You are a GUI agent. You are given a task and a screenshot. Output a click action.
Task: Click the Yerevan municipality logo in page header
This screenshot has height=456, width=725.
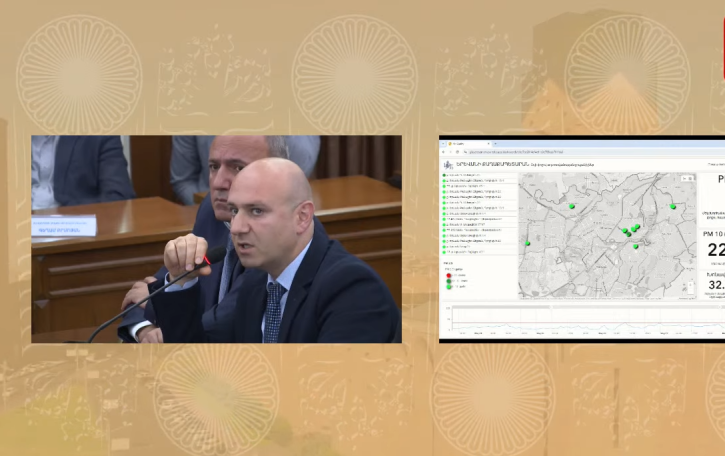(x=448, y=165)
